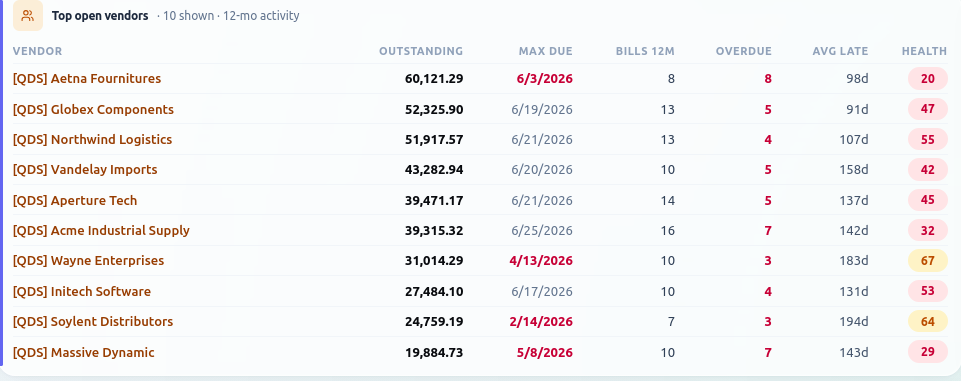Open [QDS] Aperture Tech vendor
The height and width of the screenshot is (381, 961).
(75, 201)
